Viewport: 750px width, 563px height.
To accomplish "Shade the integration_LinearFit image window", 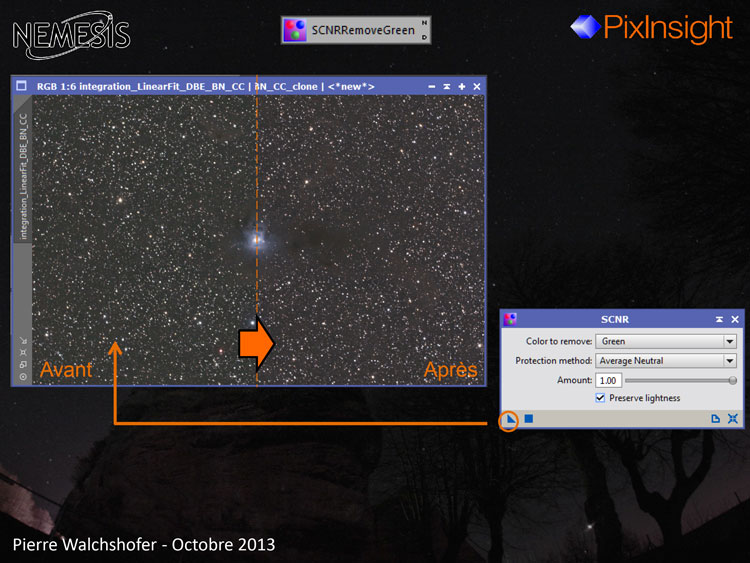I will point(447,87).
